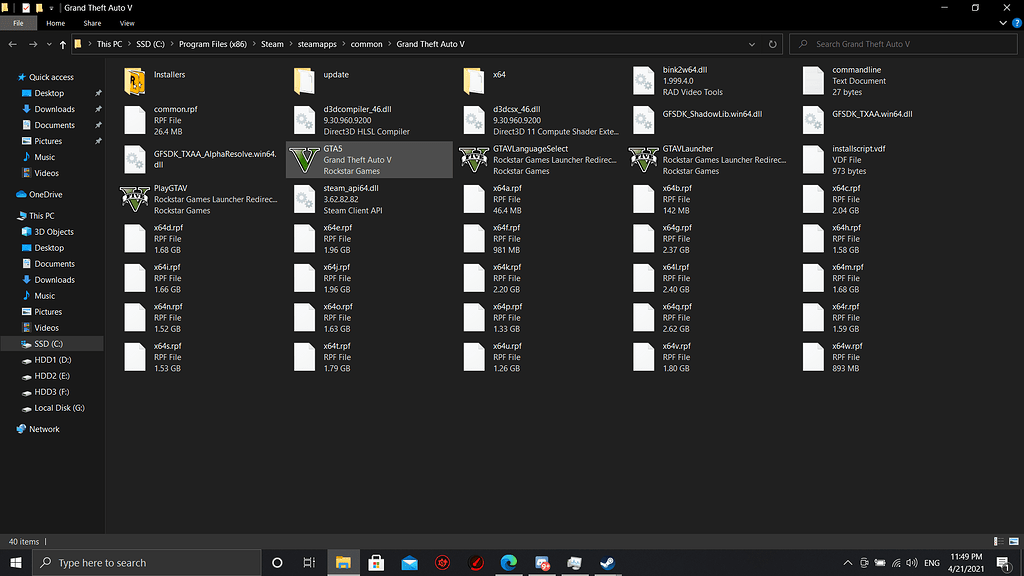1024x576 pixels.
Task: Toggle the network icon in system tray
Action: point(894,562)
